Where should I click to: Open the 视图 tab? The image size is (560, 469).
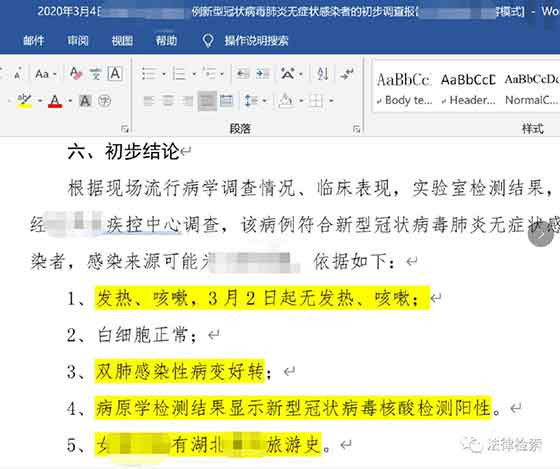pyautogui.click(x=122, y=40)
